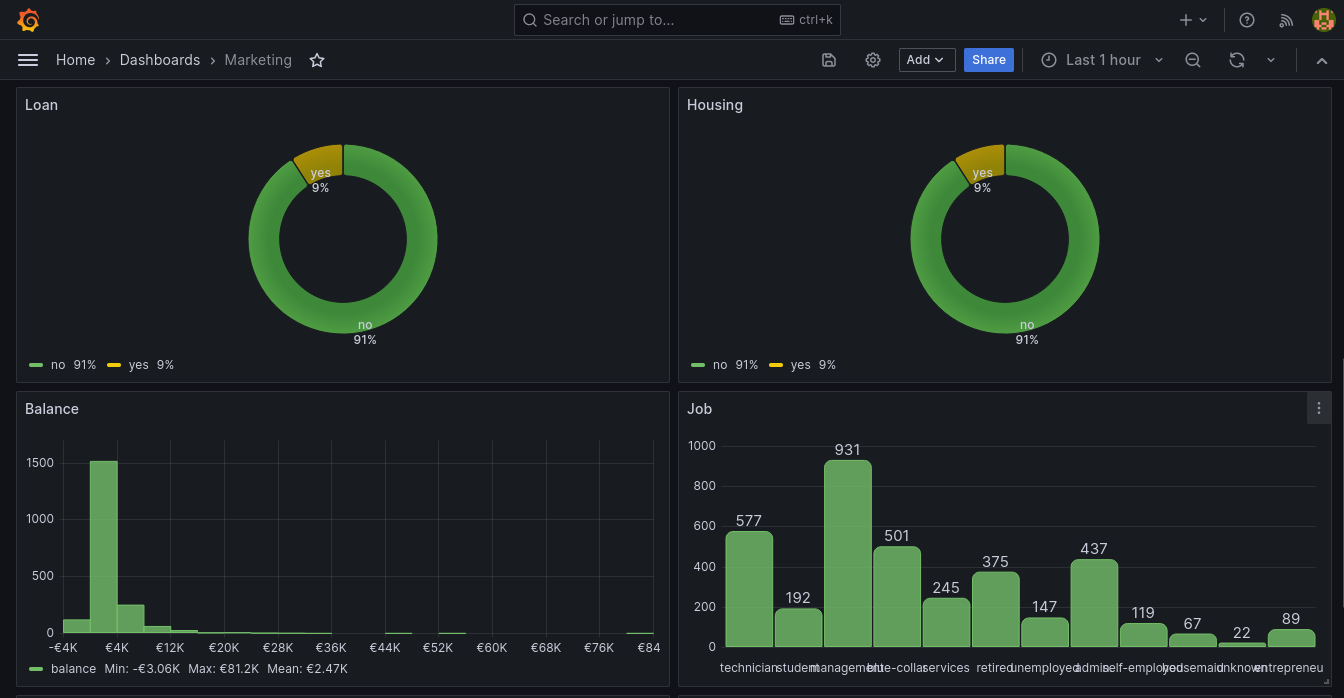Open the navigation hamburger menu
The height and width of the screenshot is (698, 1344).
click(x=28, y=60)
